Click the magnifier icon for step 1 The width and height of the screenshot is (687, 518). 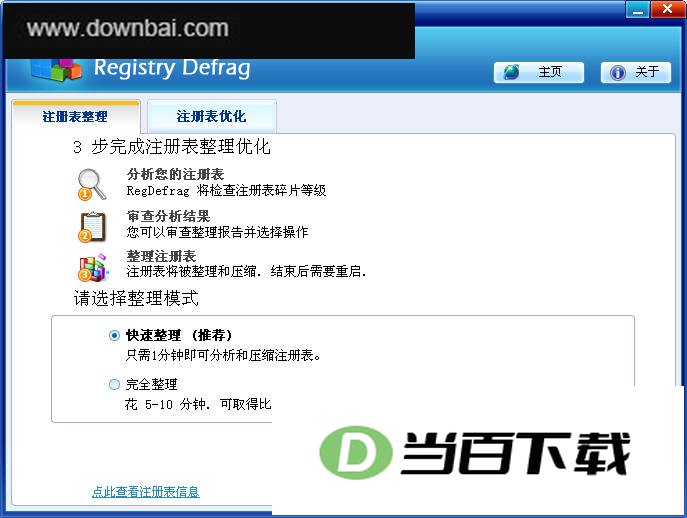click(x=92, y=184)
